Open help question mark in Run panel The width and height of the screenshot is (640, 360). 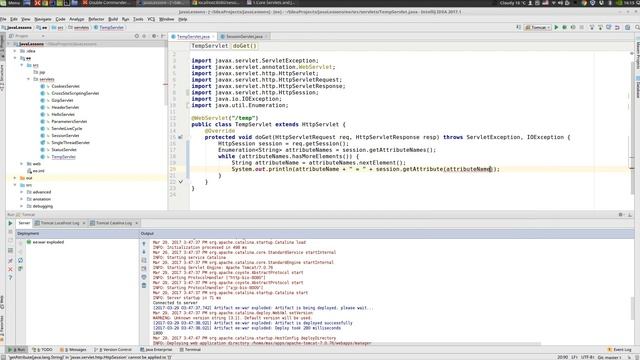point(10,278)
